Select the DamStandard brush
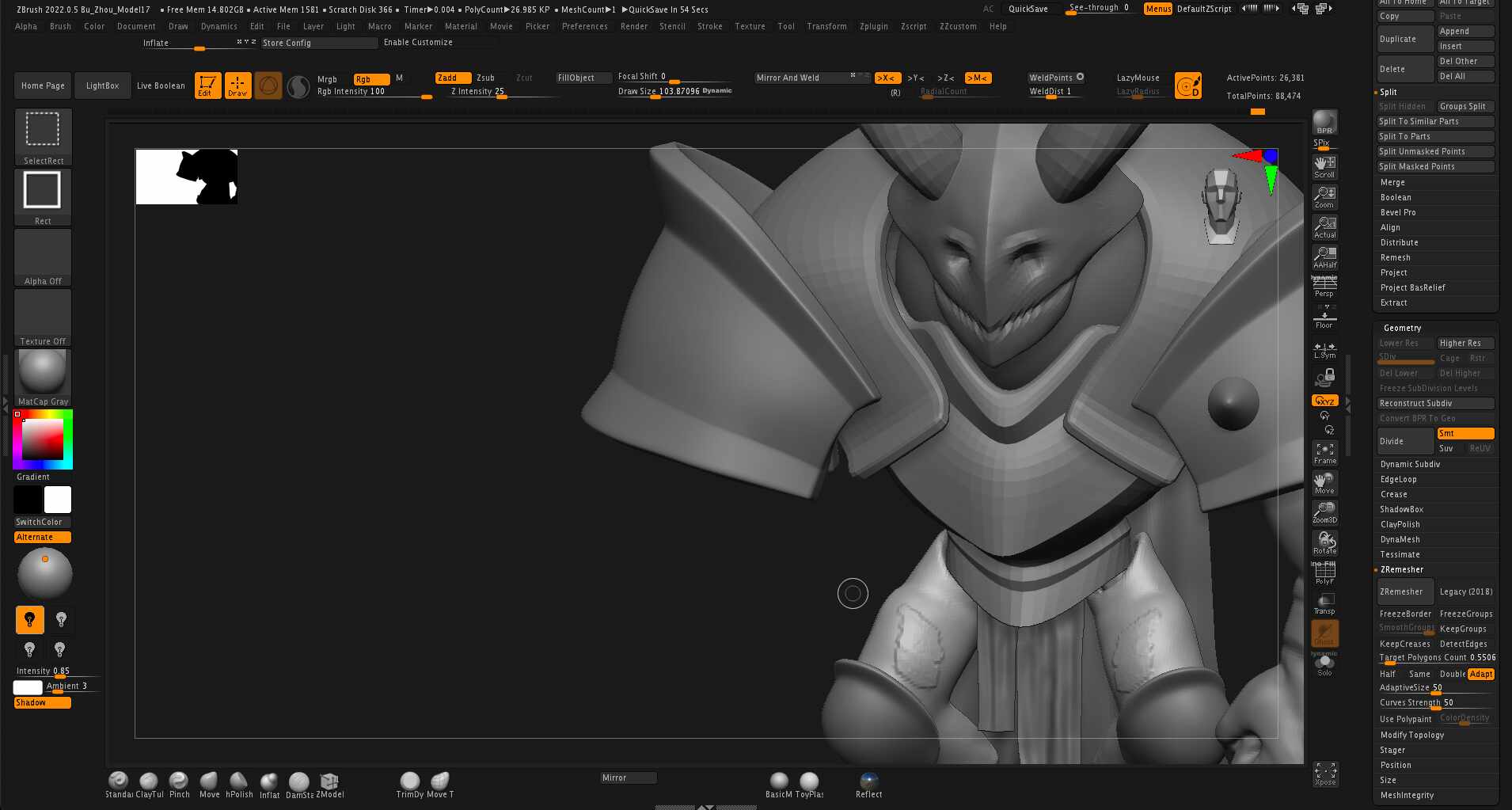Screen dimensions: 1512x810 click(x=299, y=785)
